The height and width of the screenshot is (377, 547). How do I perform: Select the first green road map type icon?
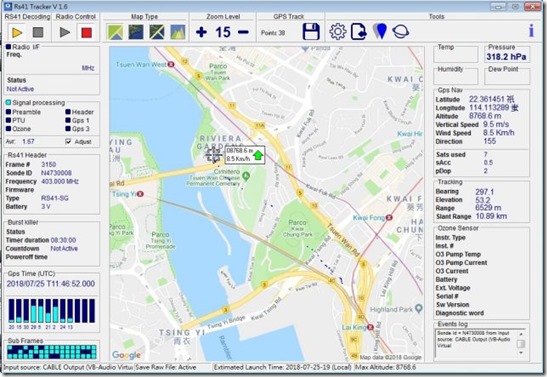(x=115, y=32)
